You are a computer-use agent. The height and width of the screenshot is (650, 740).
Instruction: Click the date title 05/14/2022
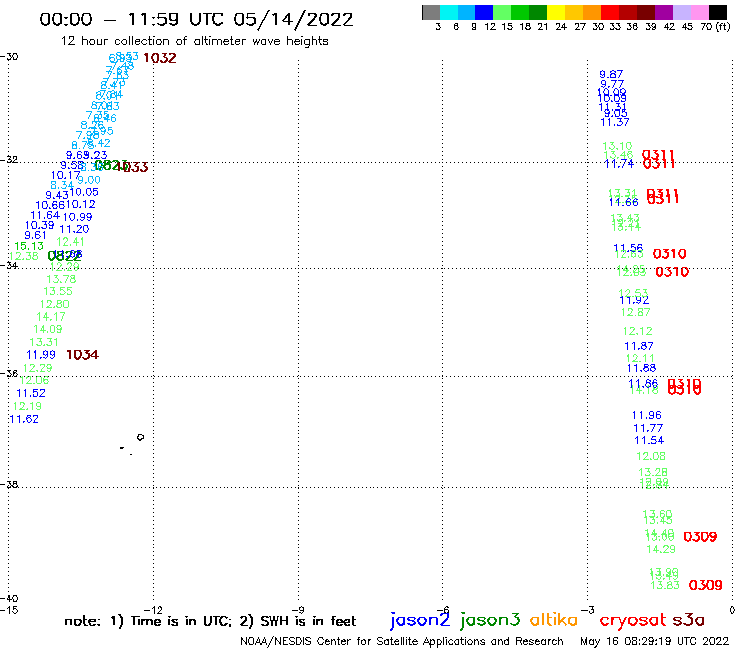[x=293, y=20]
